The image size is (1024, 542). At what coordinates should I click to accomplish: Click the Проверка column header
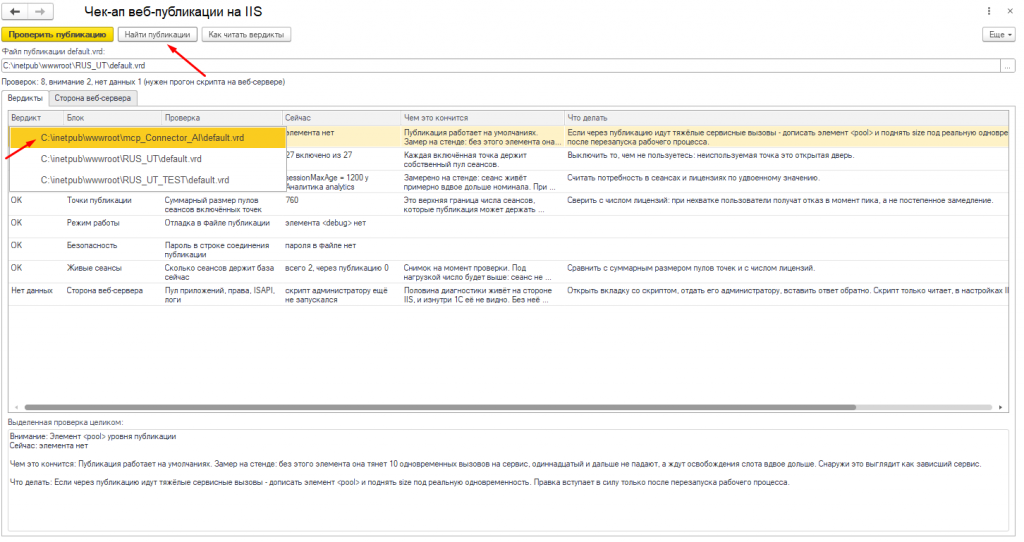222,118
